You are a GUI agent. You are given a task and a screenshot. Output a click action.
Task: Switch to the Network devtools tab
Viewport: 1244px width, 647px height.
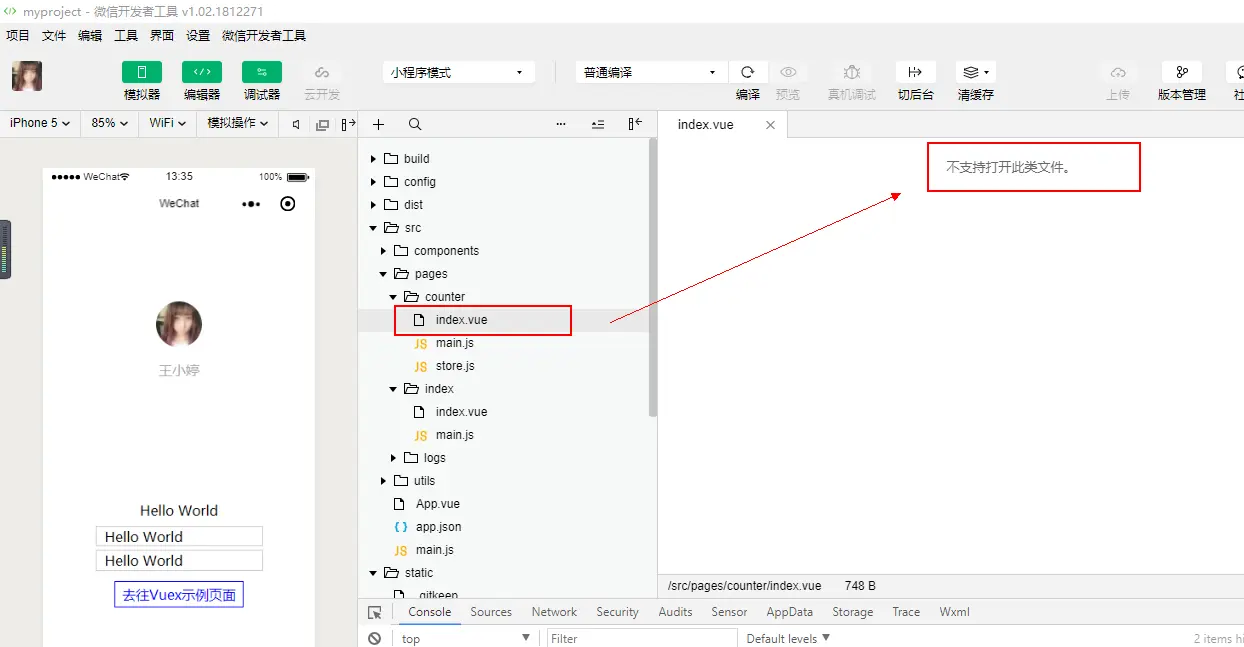554,612
